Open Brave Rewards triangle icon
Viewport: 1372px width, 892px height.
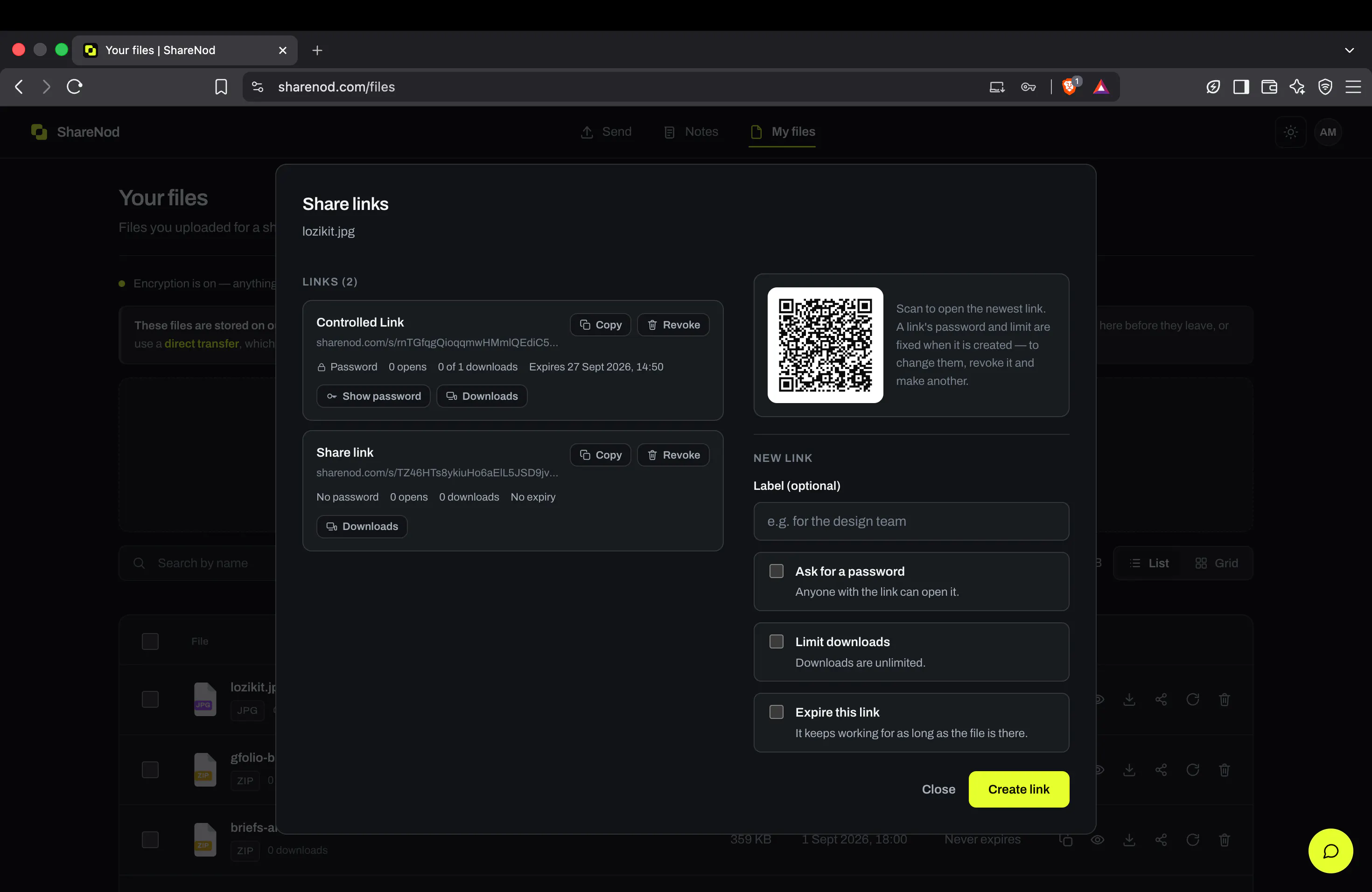coord(1100,86)
